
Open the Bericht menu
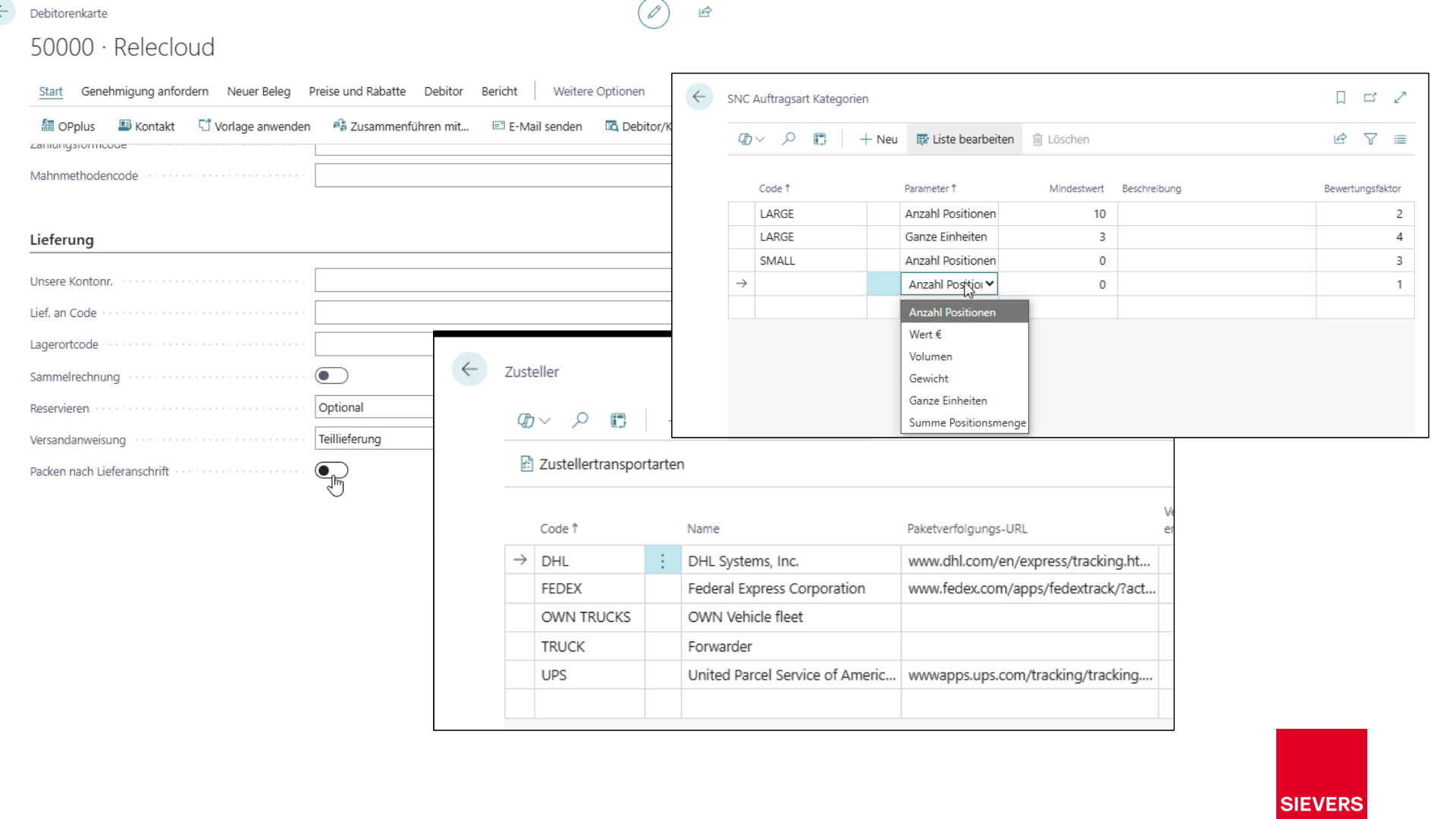(x=500, y=91)
